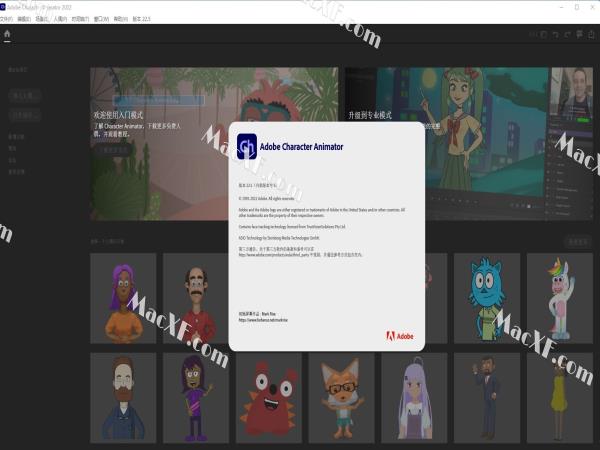
Task: Click the "Adobe Character Animator" dialog title text
Action: (x=302, y=147)
